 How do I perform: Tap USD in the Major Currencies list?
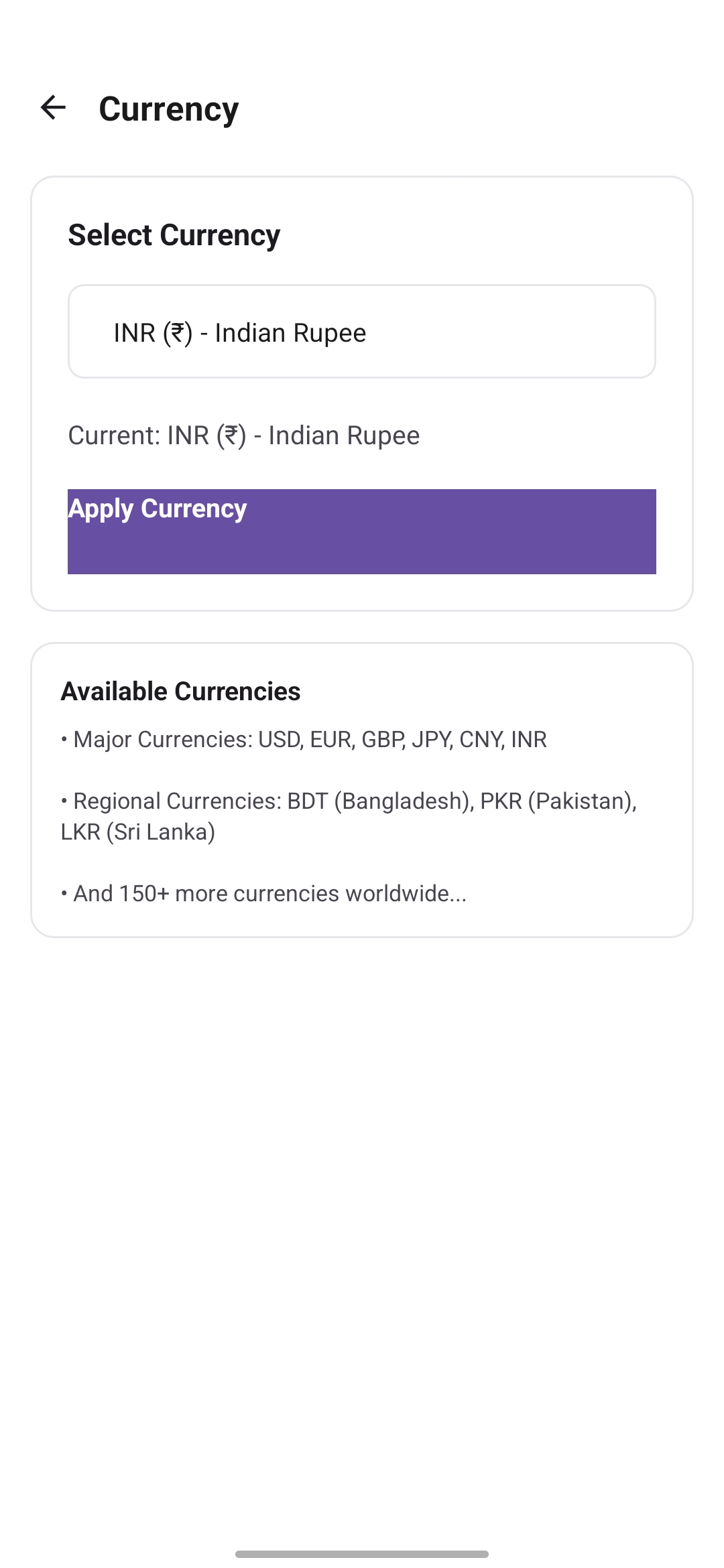tap(280, 739)
